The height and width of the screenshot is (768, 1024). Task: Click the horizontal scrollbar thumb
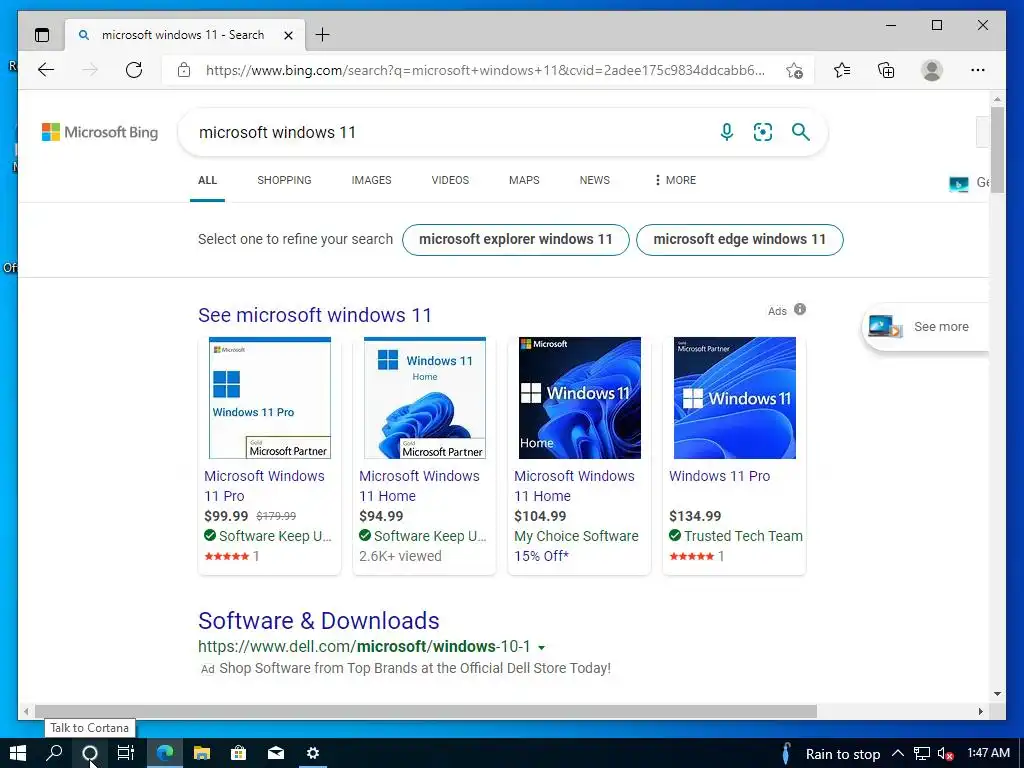[426, 711]
